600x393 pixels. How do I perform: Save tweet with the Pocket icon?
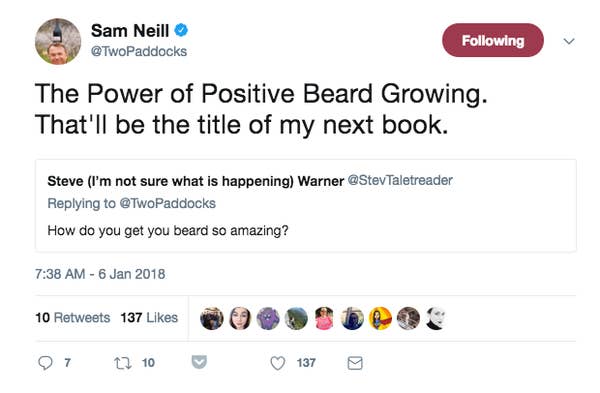(x=199, y=362)
